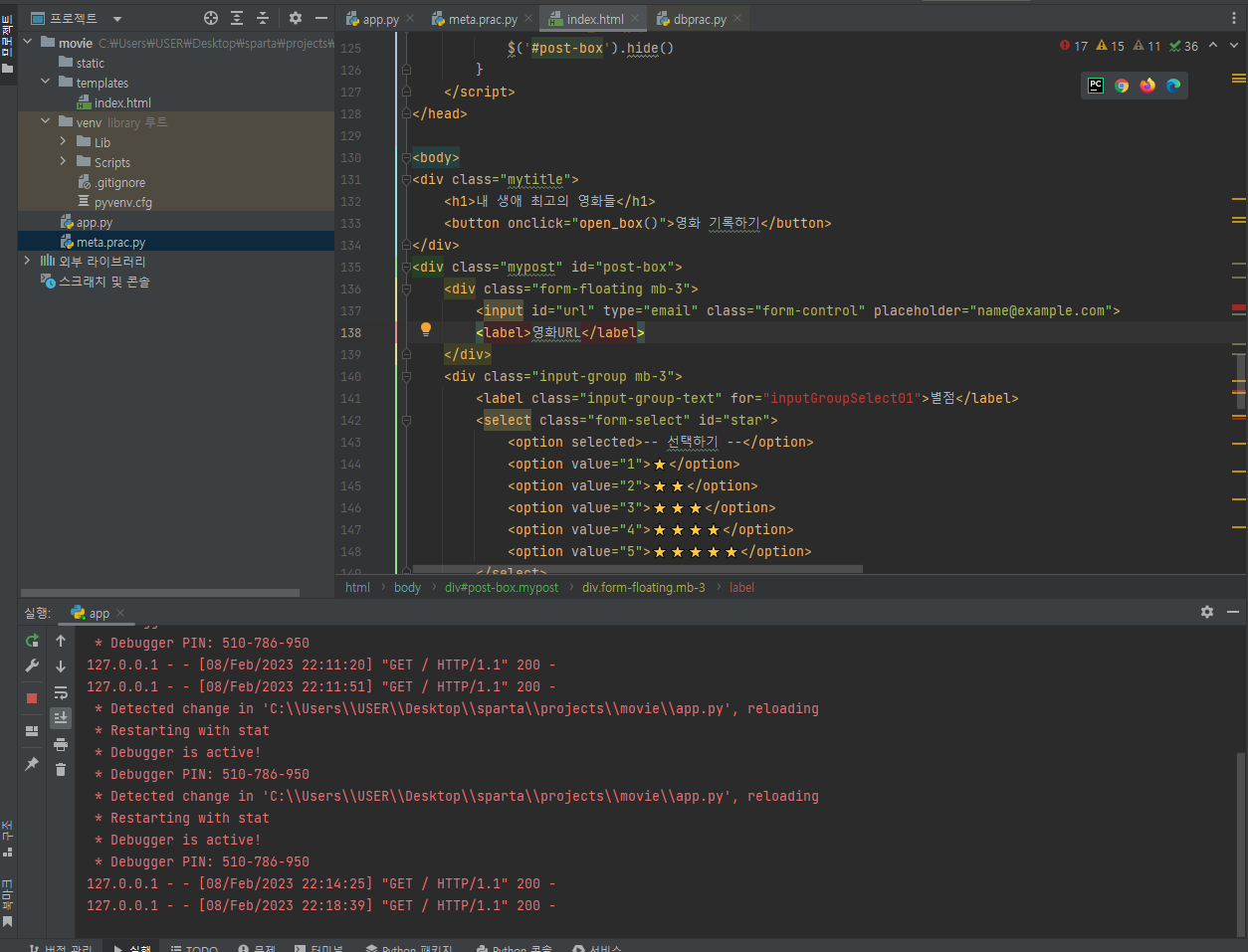
Task: Show errors count 17 in inspection widget
Action: click(x=1074, y=46)
